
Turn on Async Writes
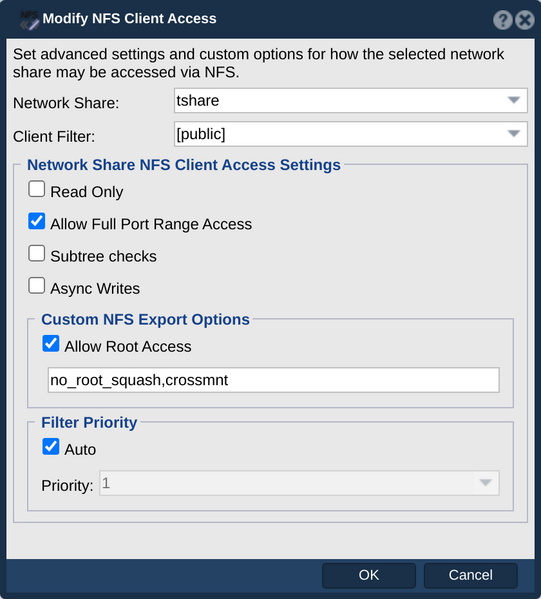(37, 286)
